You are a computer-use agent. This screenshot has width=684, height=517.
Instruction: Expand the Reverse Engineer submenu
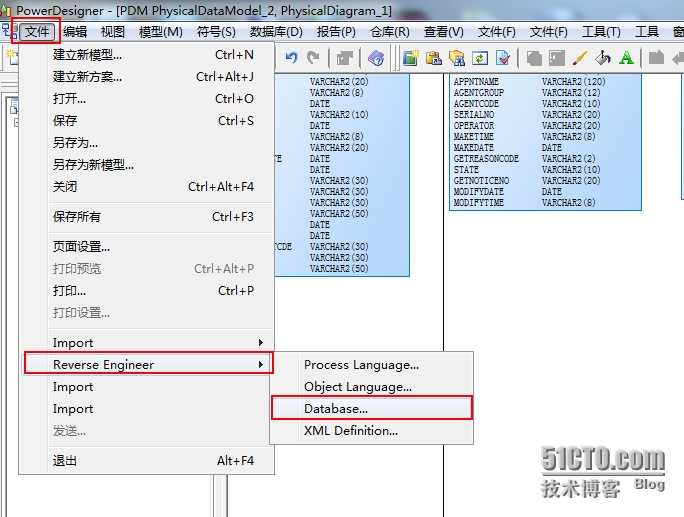tap(149, 364)
